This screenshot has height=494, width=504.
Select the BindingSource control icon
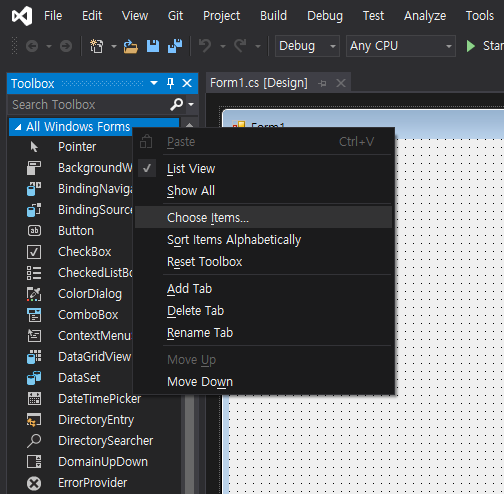[34, 210]
